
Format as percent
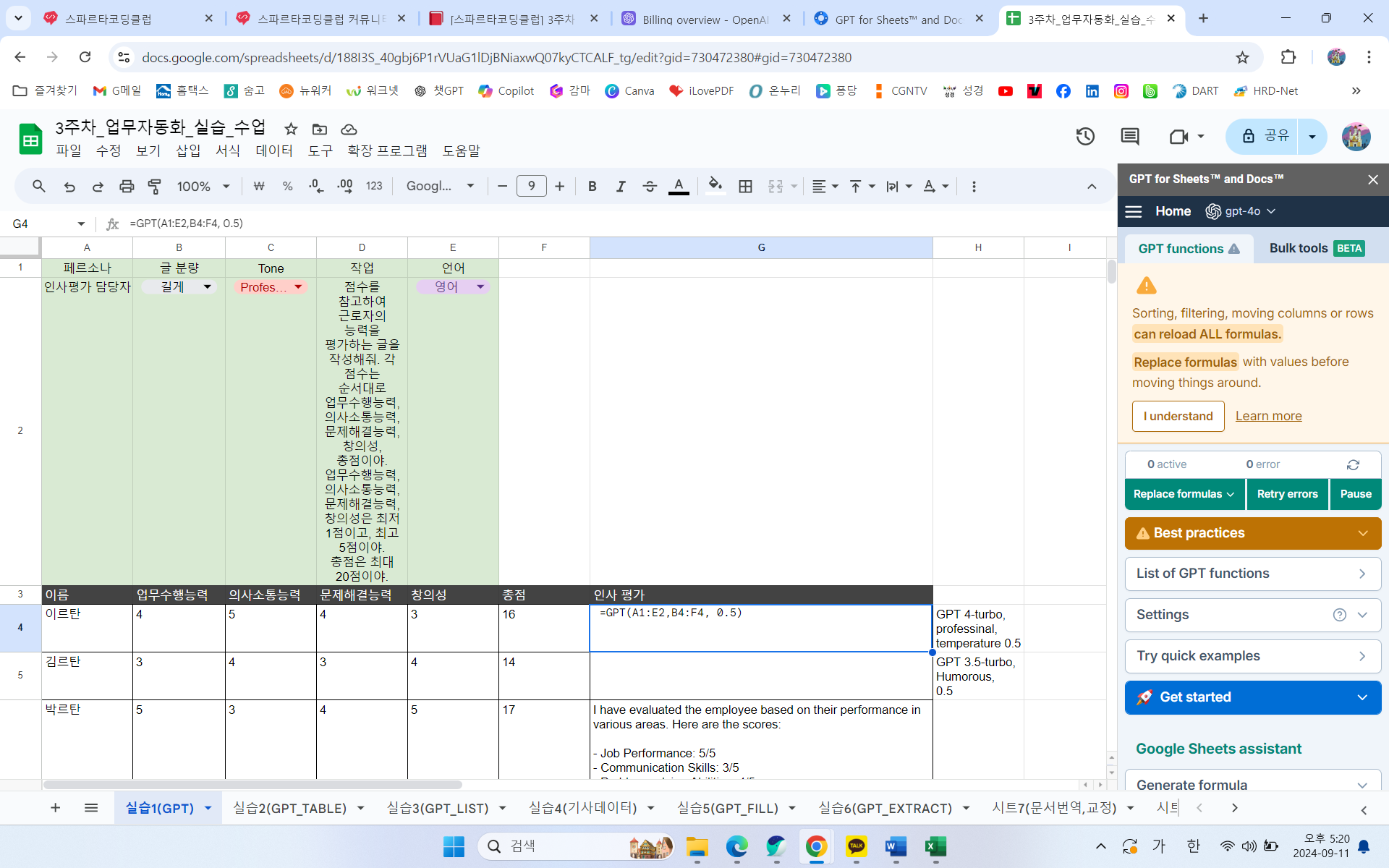(x=287, y=187)
